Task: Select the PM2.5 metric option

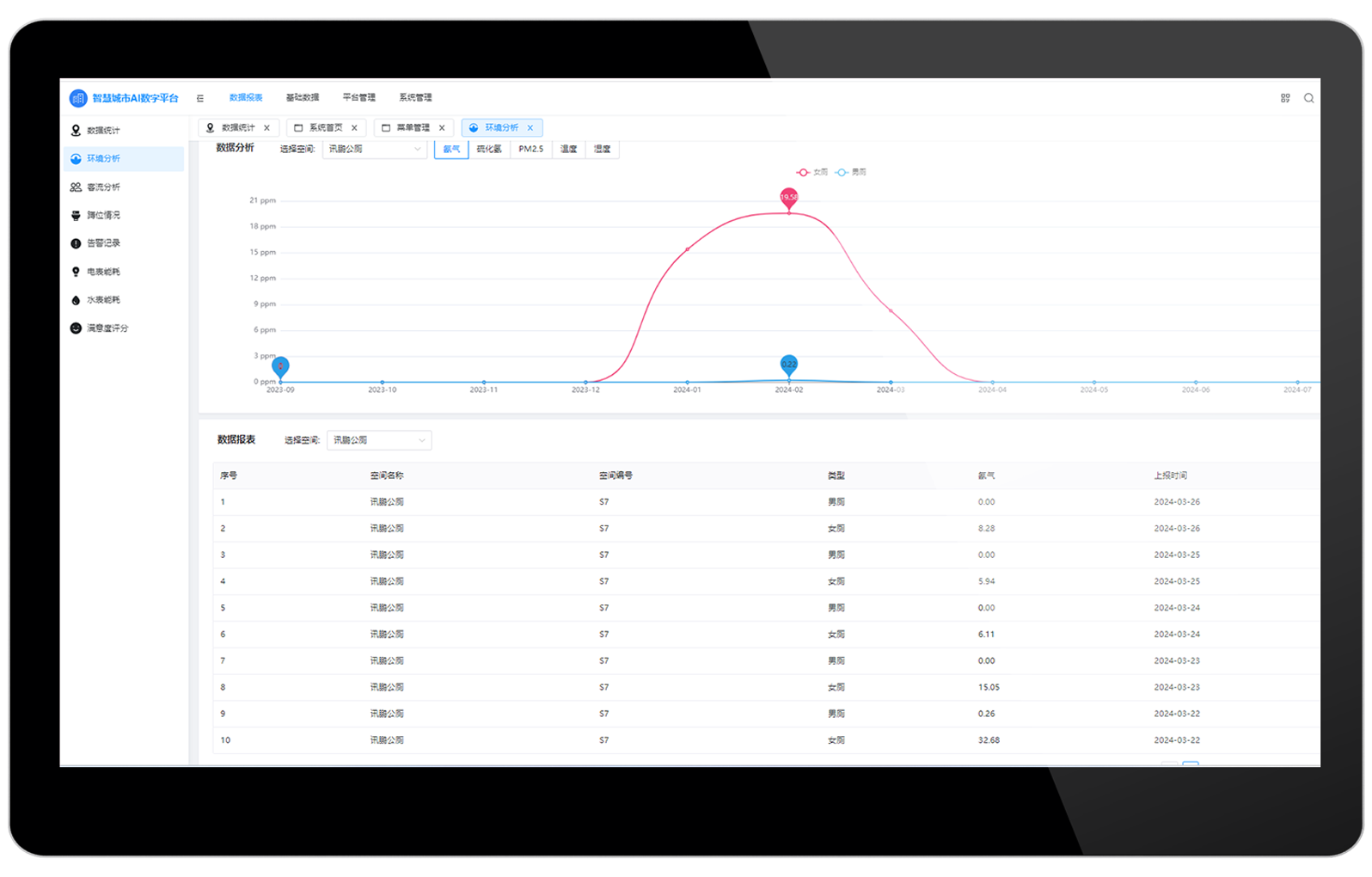Action: pyautogui.click(x=530, y=150)
